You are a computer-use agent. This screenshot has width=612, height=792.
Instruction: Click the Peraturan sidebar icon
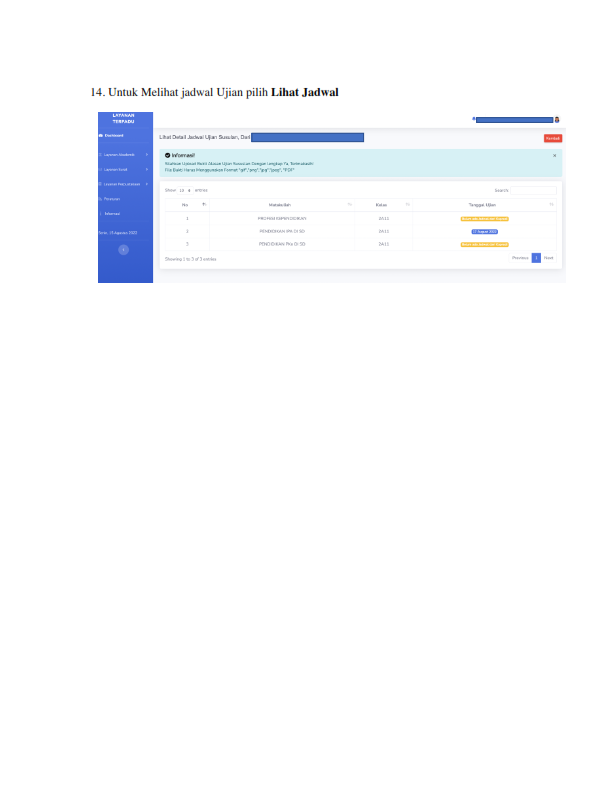click(x=100, y=199)
